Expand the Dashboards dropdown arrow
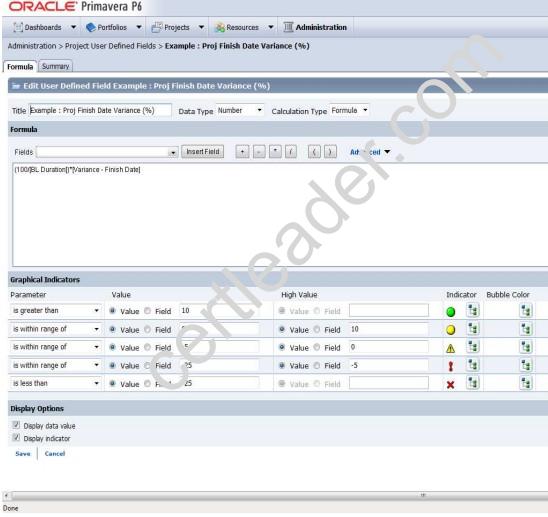Screen dimensions: 548x517 [x=73, y=27]
